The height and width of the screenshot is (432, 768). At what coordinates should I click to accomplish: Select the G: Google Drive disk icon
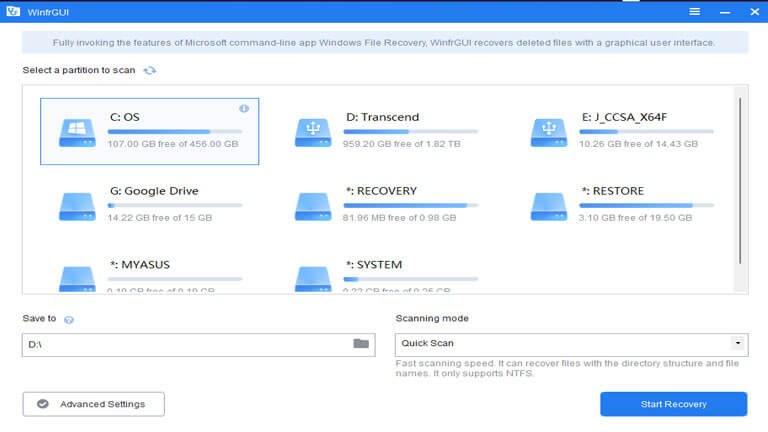pos(77,206)
